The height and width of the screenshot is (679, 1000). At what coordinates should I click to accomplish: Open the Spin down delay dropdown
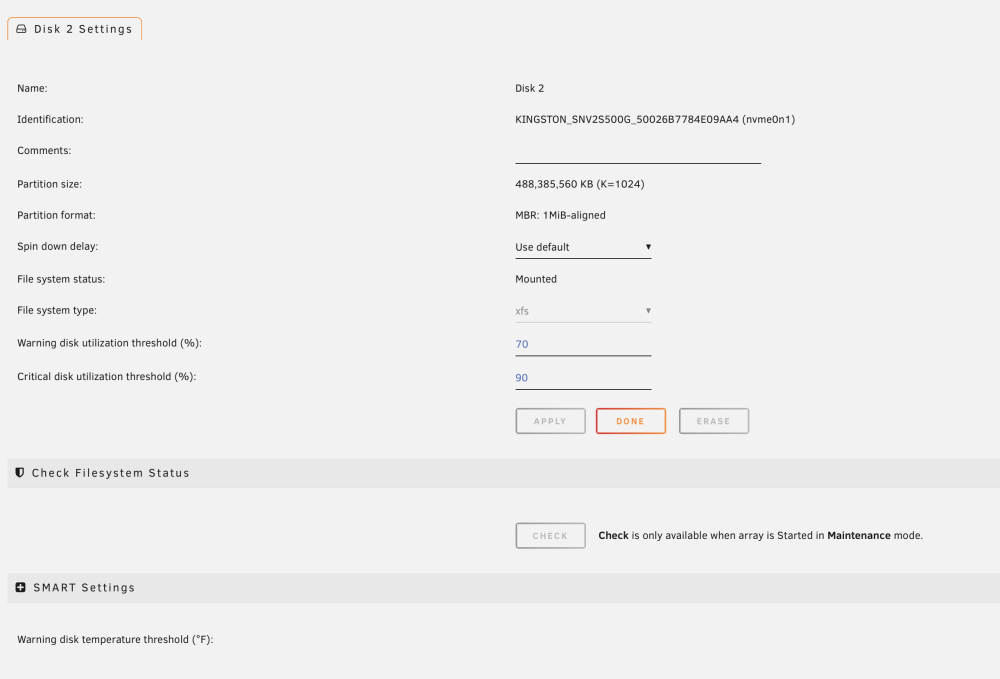(x=583, y=247)
